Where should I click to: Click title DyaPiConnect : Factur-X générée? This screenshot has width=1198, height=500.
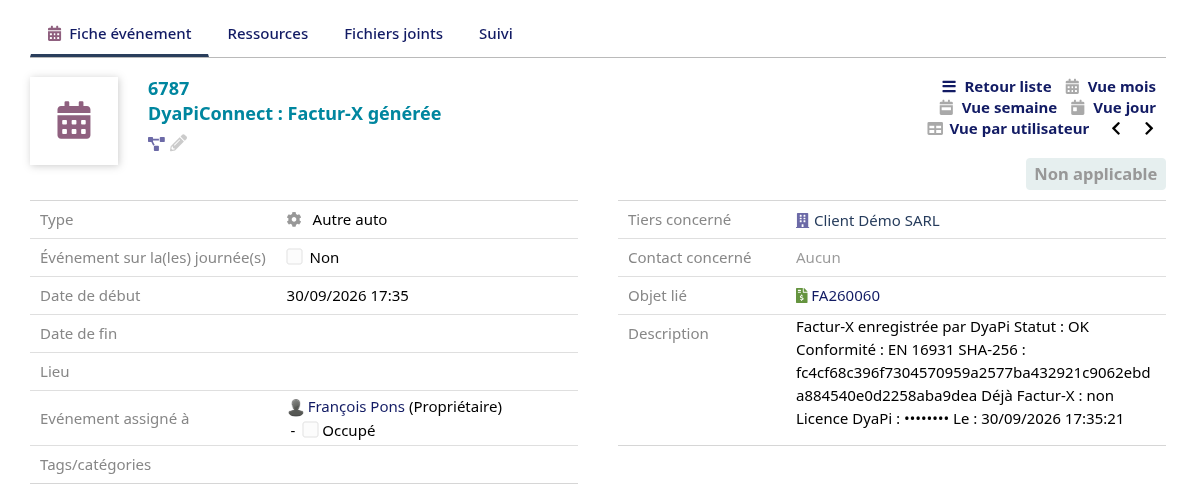click(x=294, y=114)
